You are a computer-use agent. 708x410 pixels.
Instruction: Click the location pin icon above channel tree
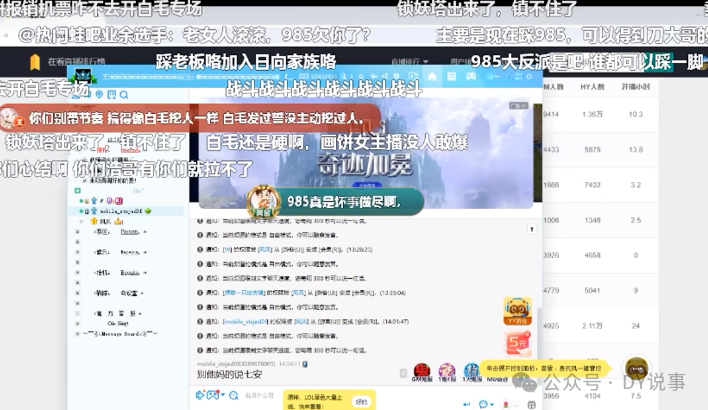99,94
